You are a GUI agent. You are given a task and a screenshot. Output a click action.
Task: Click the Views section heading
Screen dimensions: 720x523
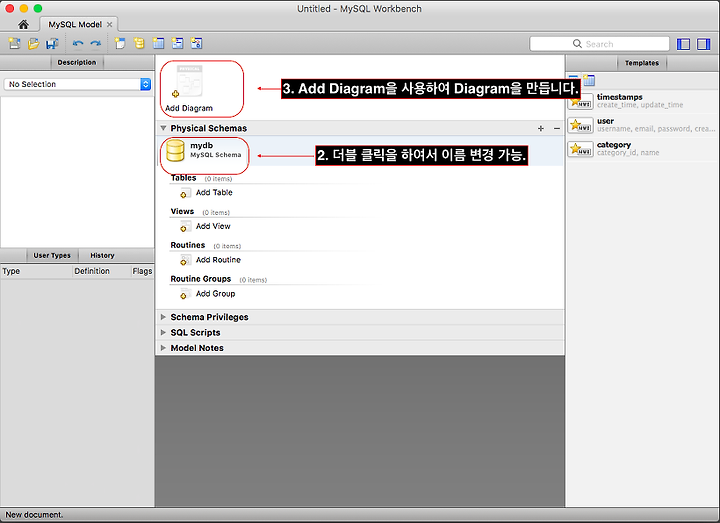click(x=182, y=211)
